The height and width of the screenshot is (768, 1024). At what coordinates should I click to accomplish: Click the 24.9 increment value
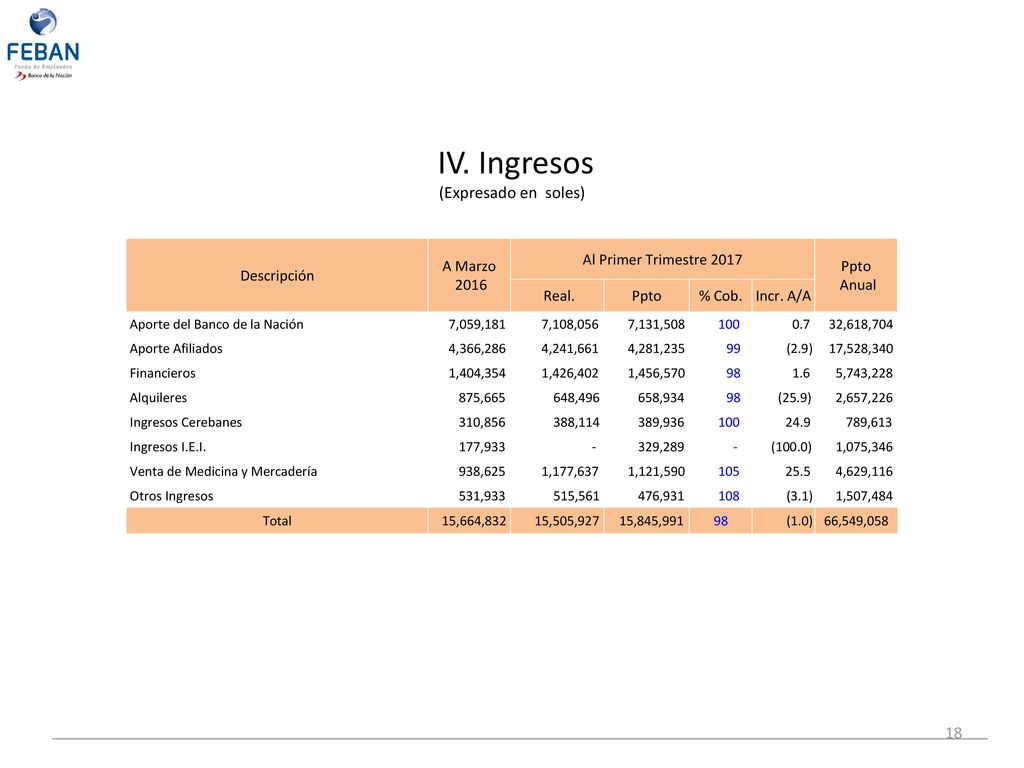coord(797,423)
